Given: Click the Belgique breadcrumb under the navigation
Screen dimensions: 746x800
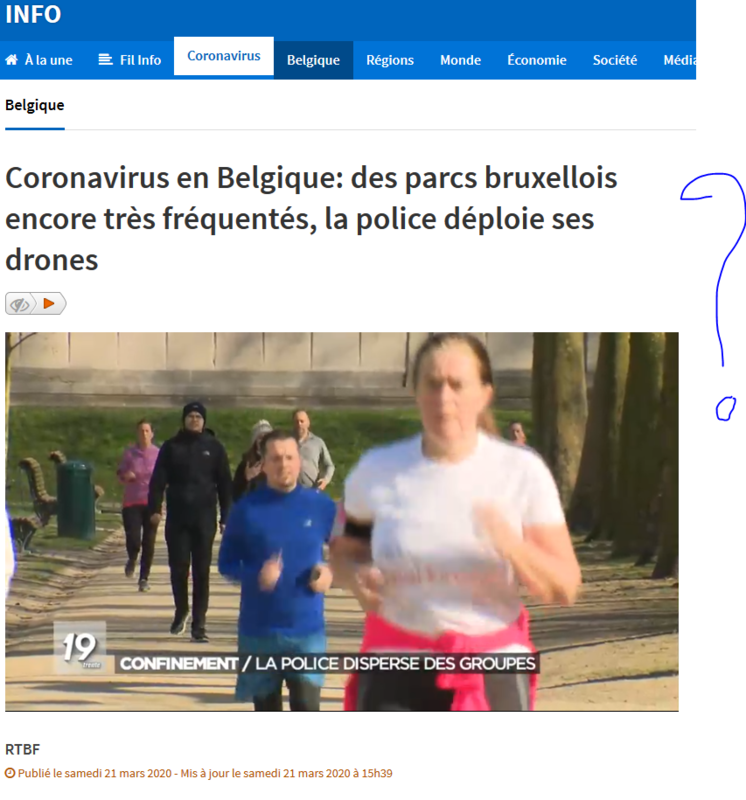Looking at the screenshot, I should [35, 105].
